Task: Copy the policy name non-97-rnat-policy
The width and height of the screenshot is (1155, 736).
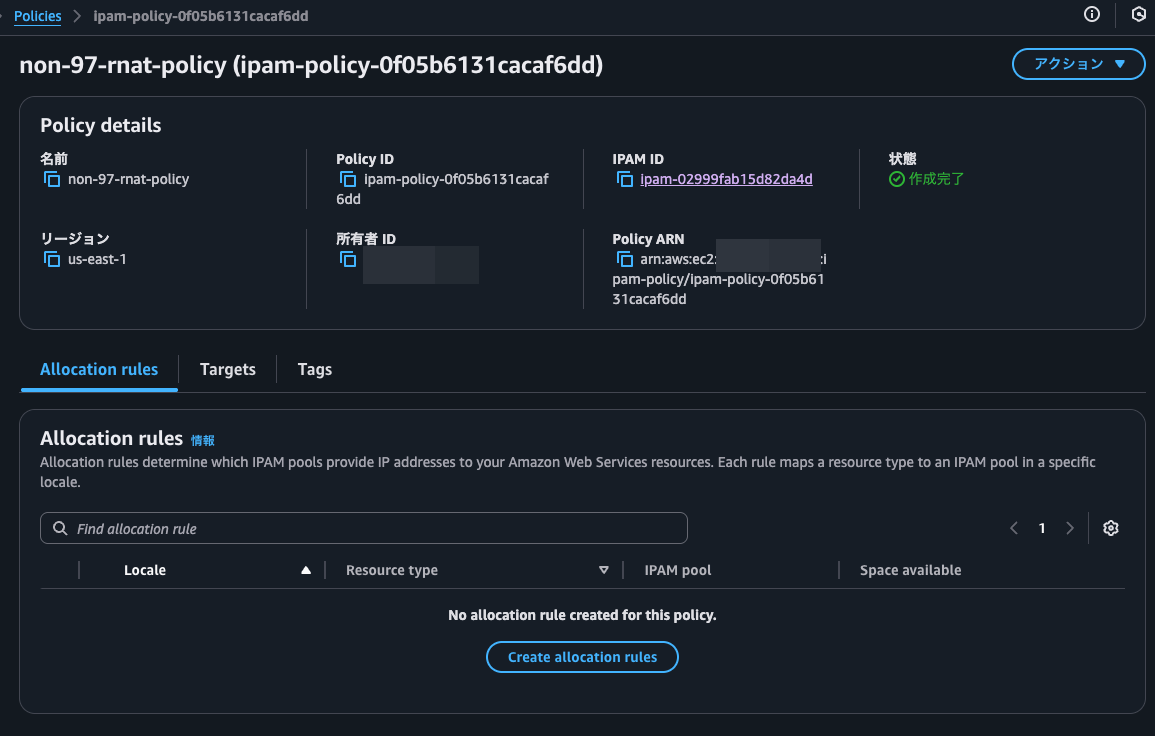Action: (x=52, y=180)
